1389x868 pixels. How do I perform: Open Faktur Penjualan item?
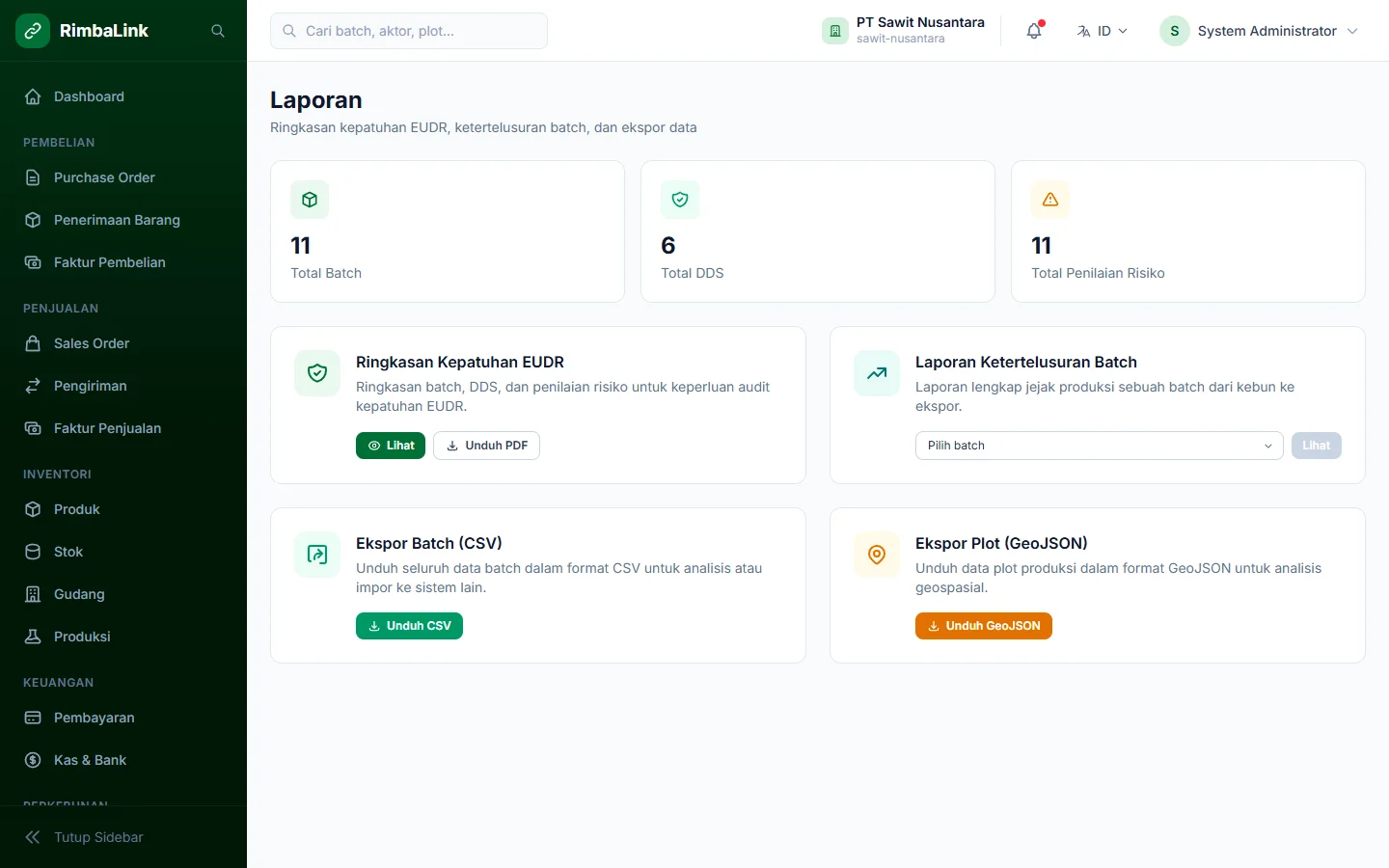[x=123, y=428]
